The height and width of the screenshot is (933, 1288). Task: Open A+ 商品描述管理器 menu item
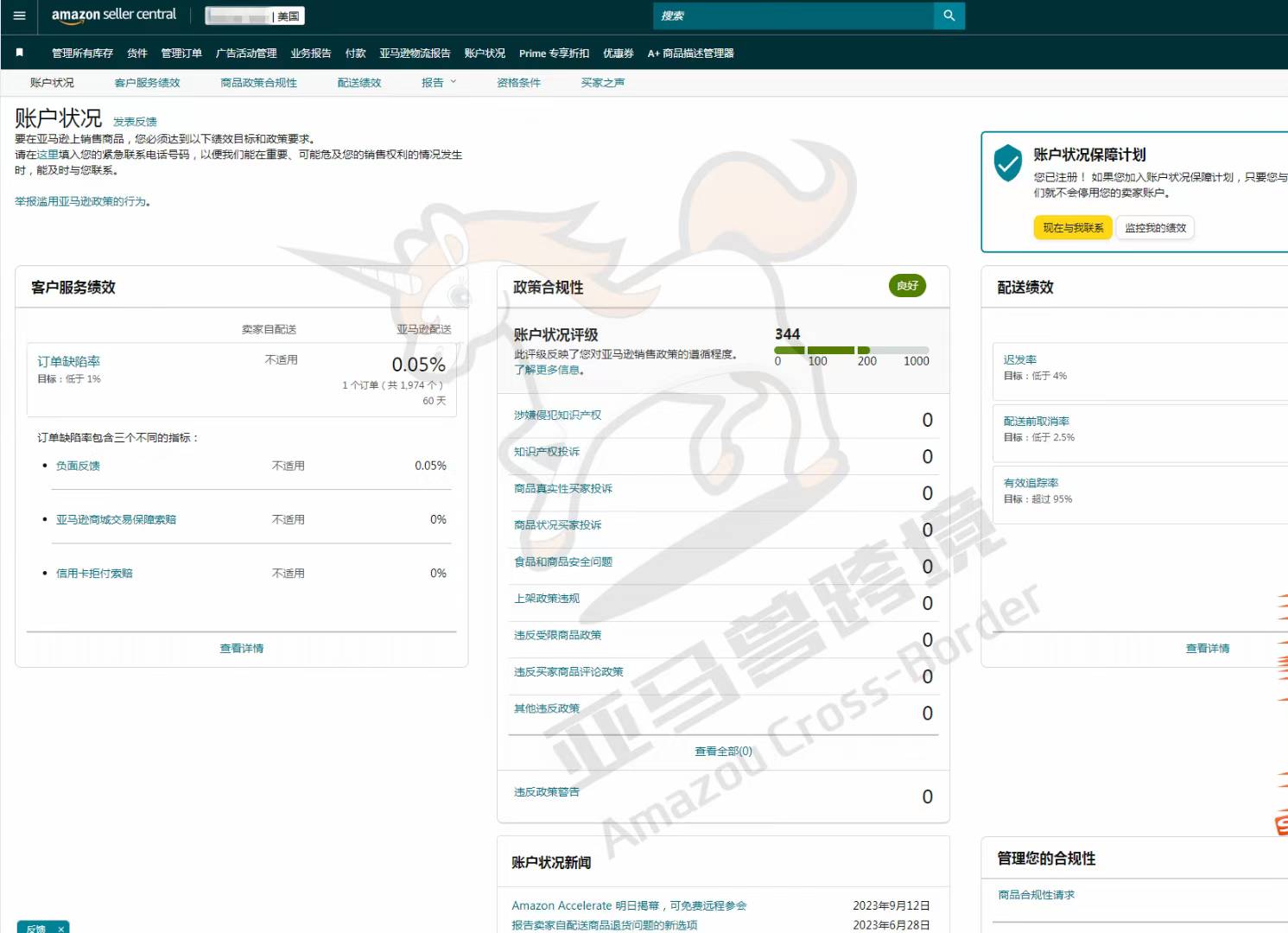pyautogui.click(x=690, y=54)
